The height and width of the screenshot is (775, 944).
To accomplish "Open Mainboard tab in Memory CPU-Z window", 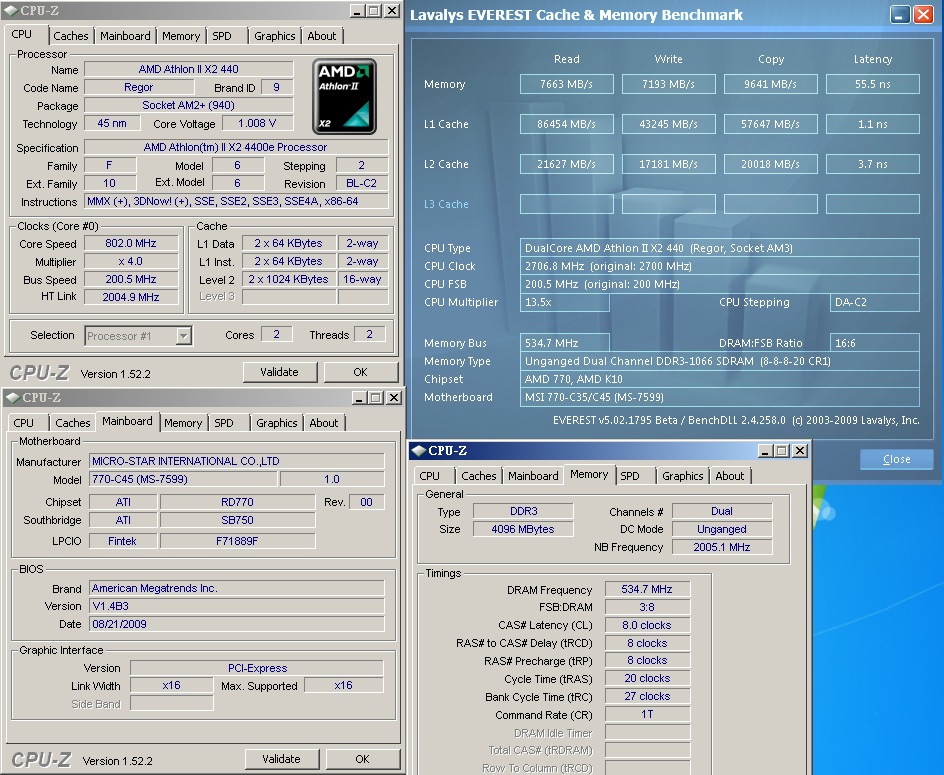I will [x=533, y=476].
